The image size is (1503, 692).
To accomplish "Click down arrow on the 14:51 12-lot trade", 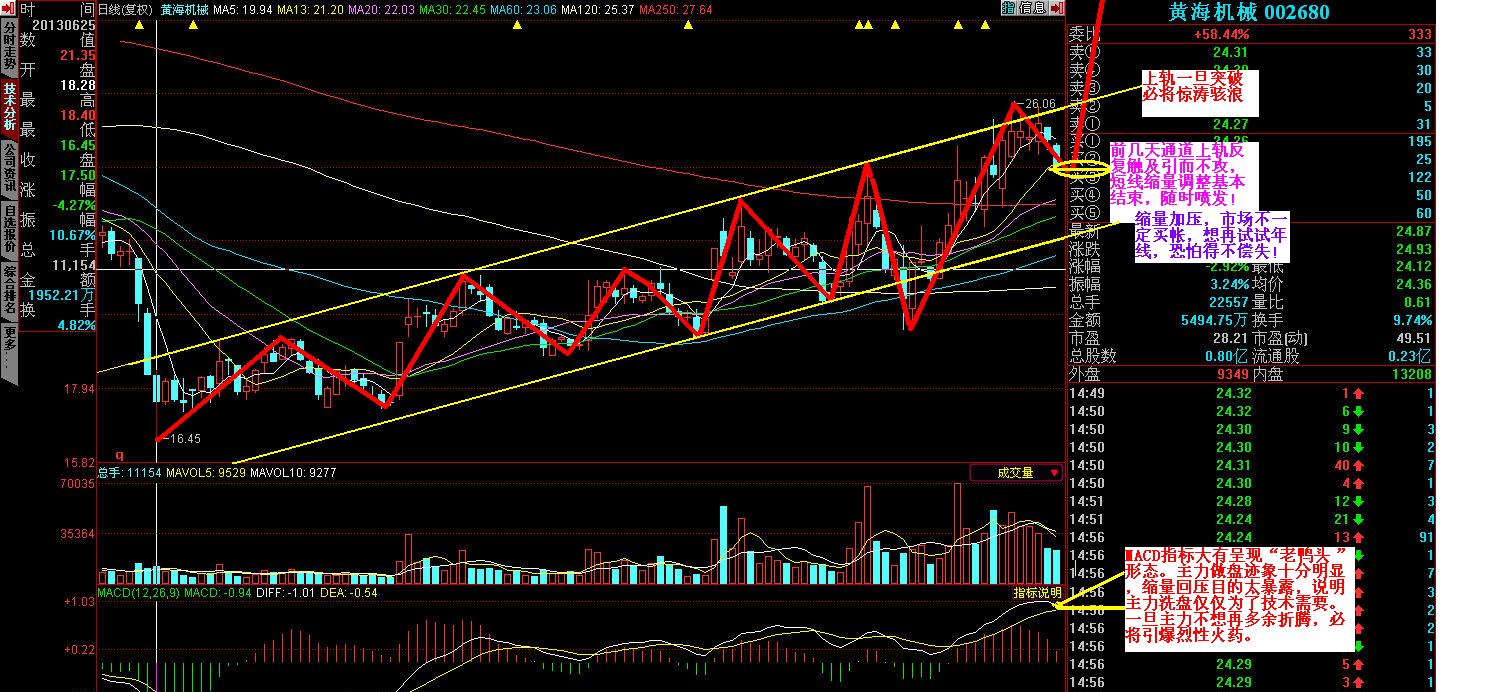I will click(x=1358, y=501).
